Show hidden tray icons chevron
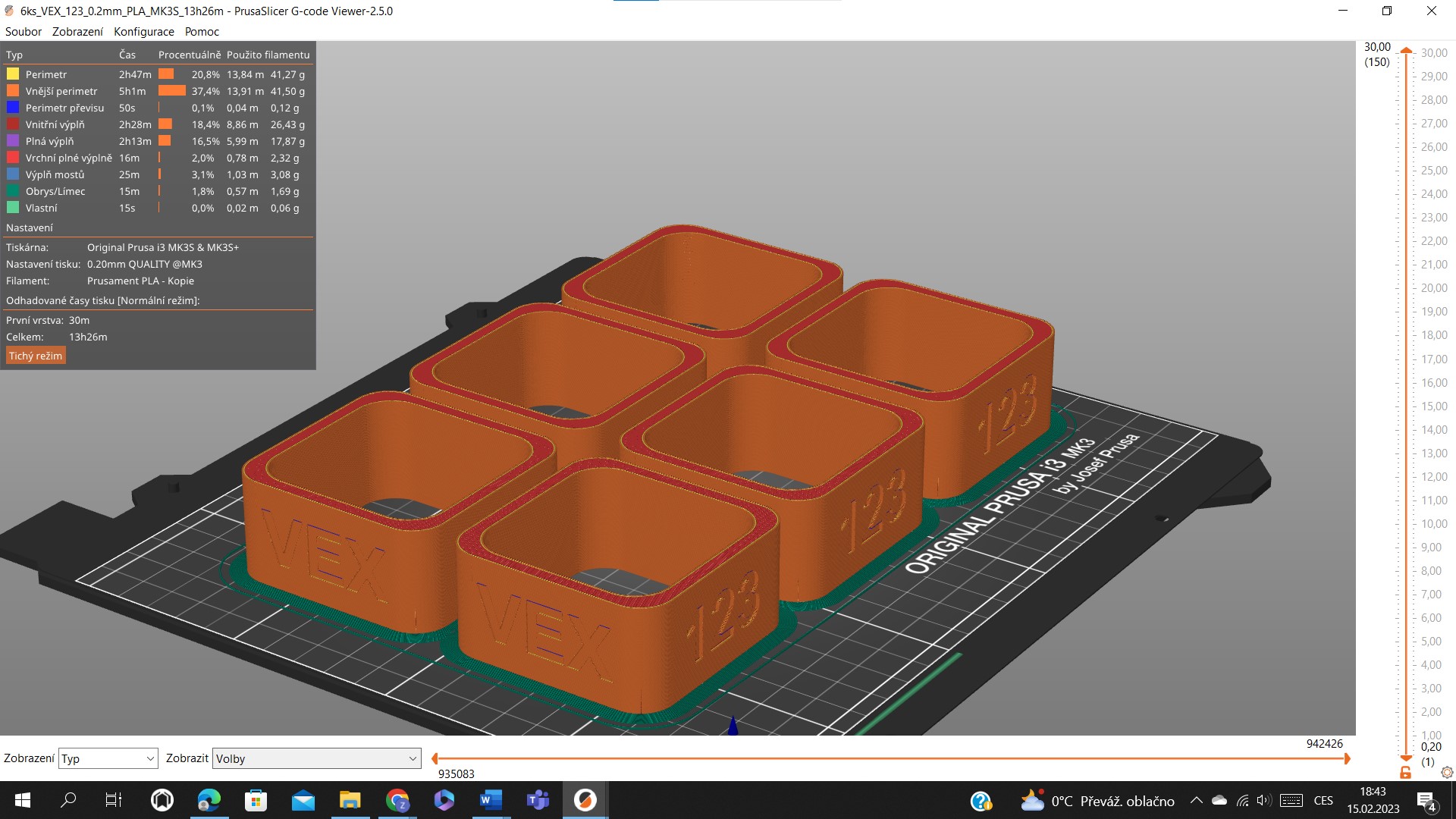The image size is (1456, 819). click(x=1196, y=801)
